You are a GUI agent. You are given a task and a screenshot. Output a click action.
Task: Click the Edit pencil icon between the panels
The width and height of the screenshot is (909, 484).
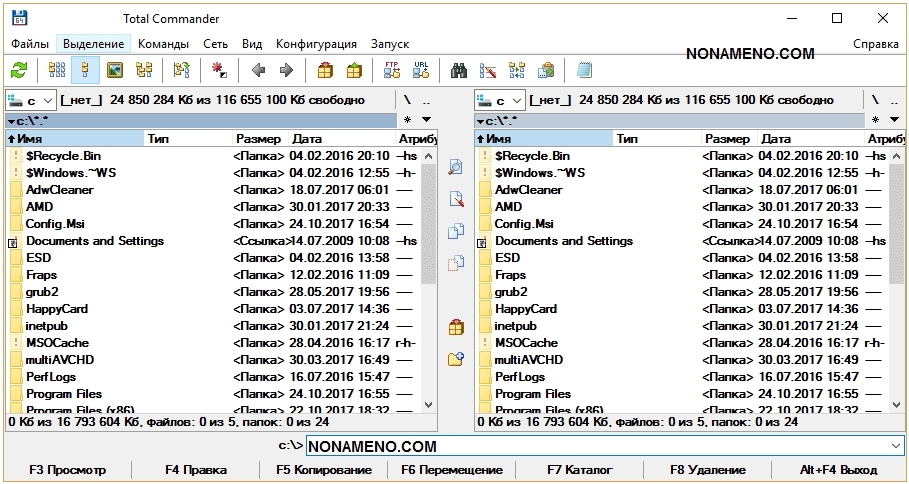pyautogui.click(x=456, y=199)
